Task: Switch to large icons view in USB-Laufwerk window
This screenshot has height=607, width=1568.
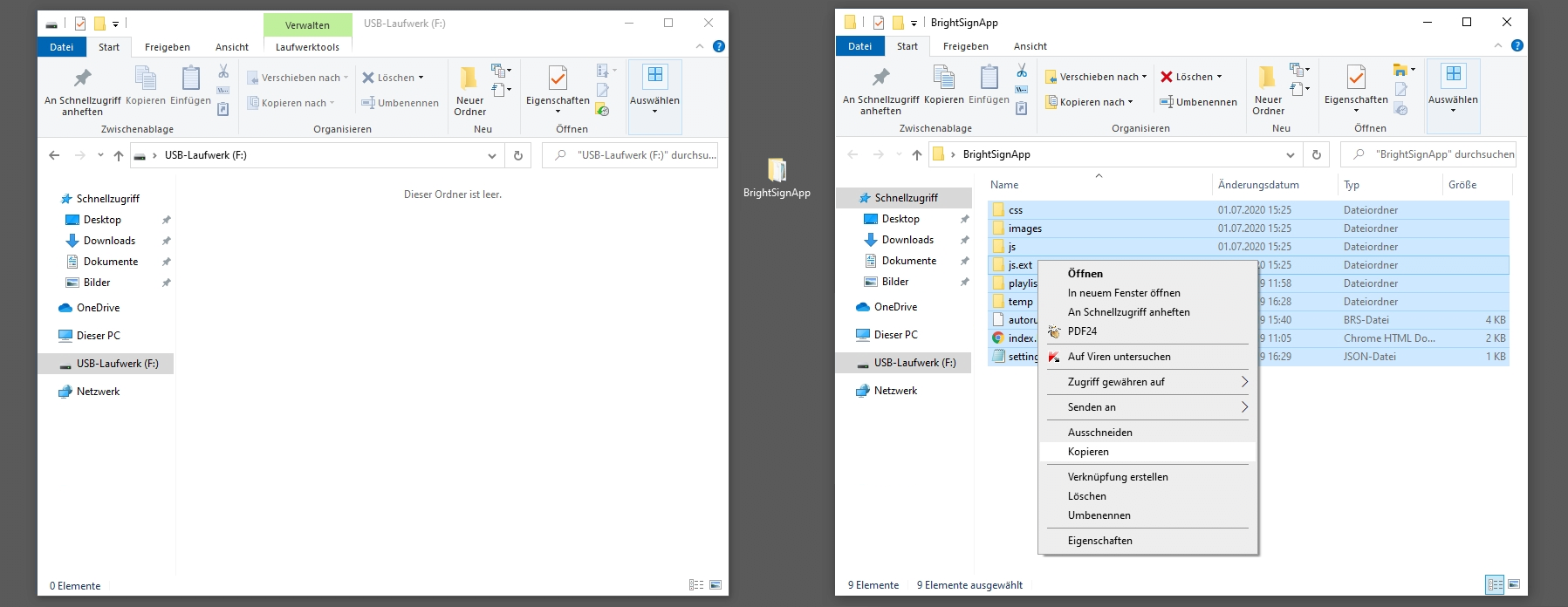Action: point(716,585)
